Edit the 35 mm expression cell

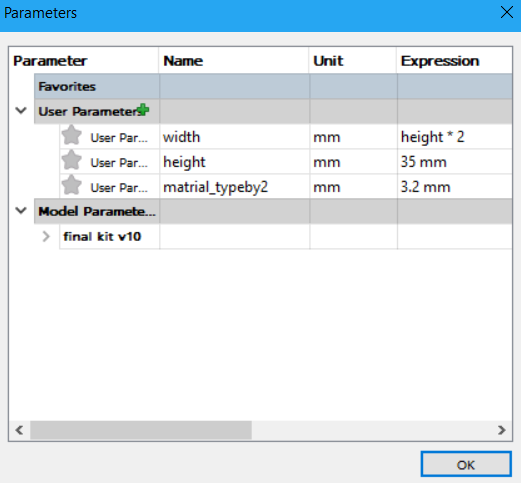(x=455, y=162)
